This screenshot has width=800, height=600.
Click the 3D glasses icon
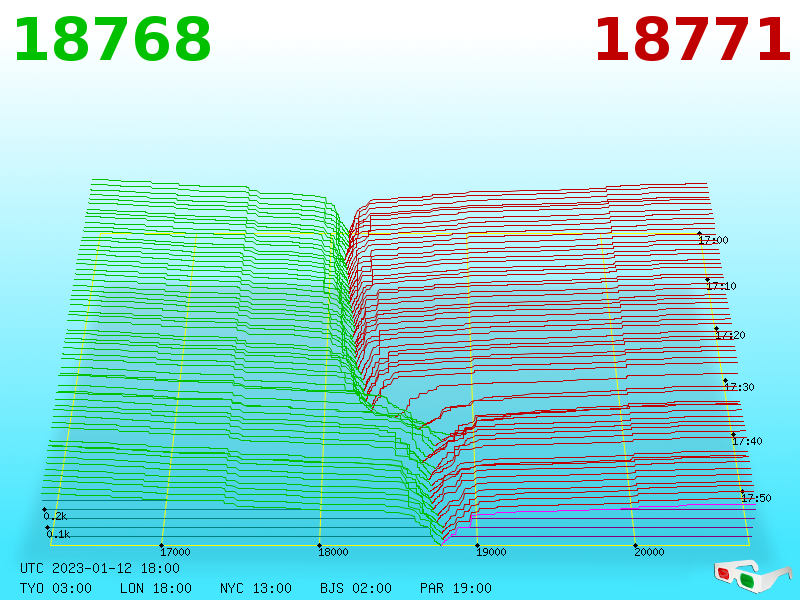tap(752, 577)
